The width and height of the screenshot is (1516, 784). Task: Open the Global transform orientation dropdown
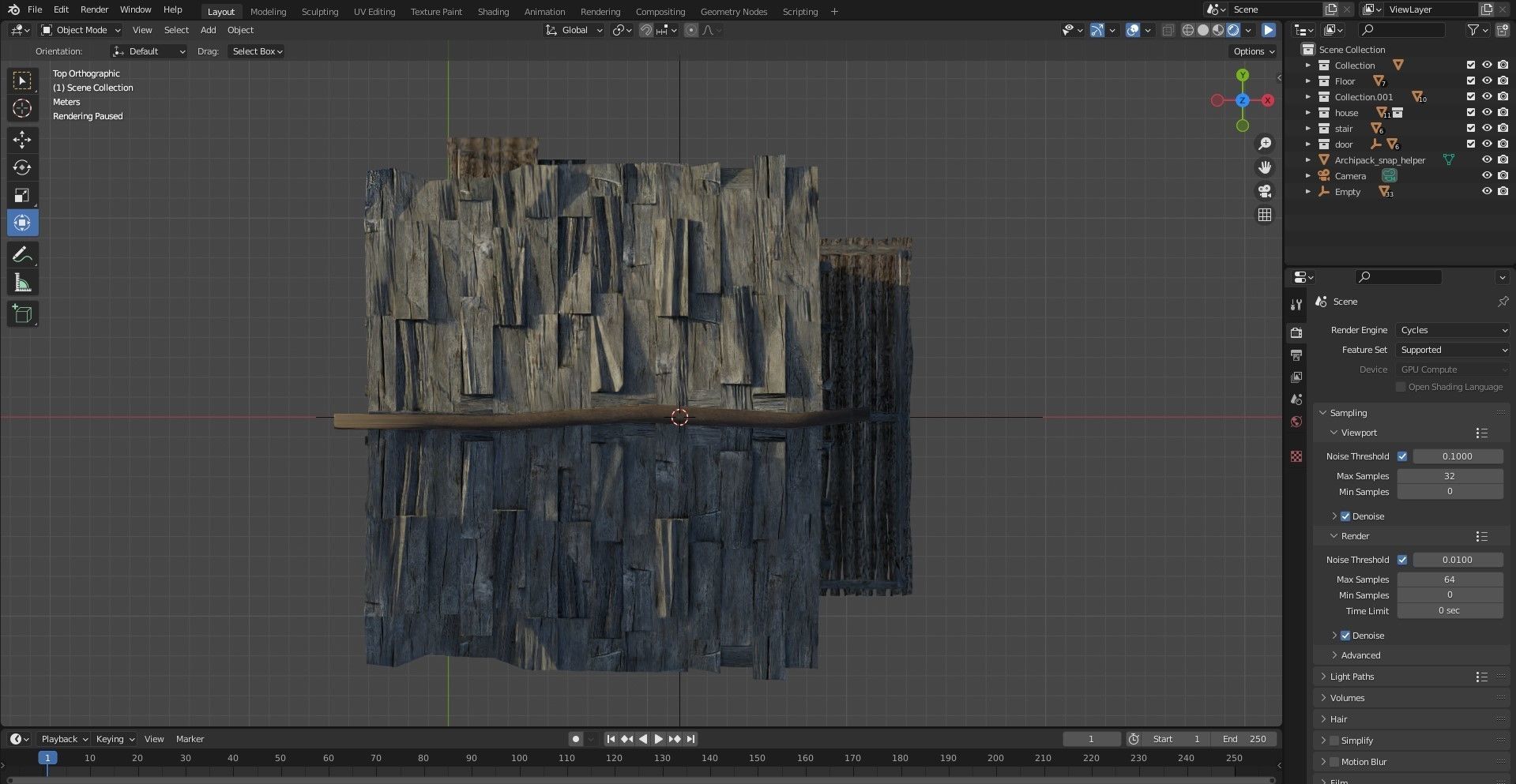point(574,30)
